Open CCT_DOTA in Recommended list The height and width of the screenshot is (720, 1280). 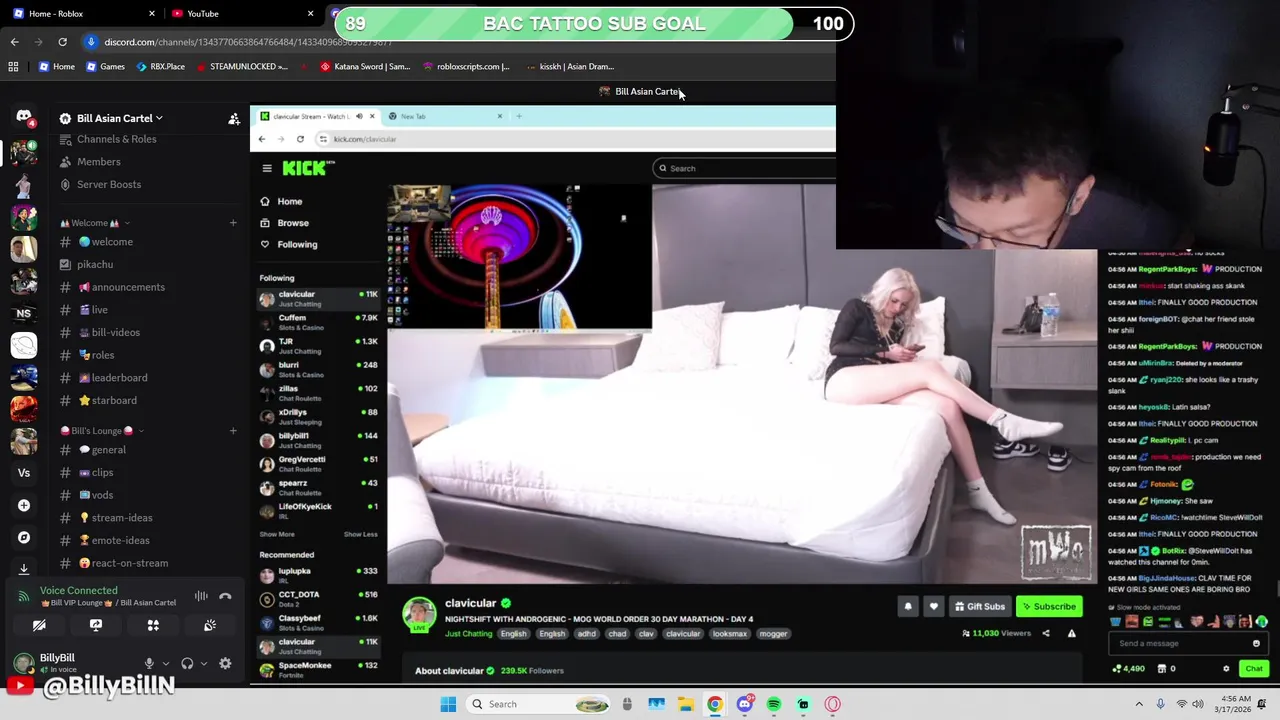(x=318, y=599)
